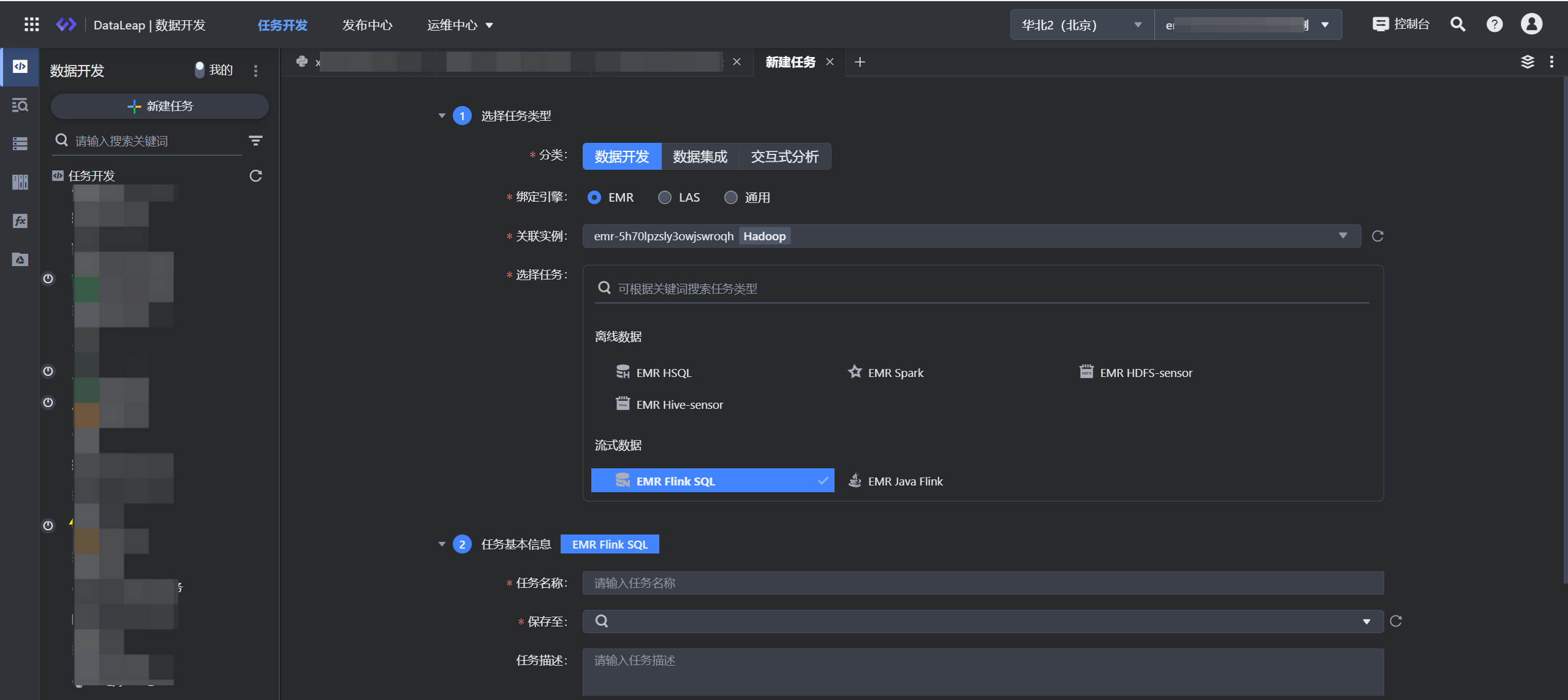Click the console chat icon

click(1380, 25)
